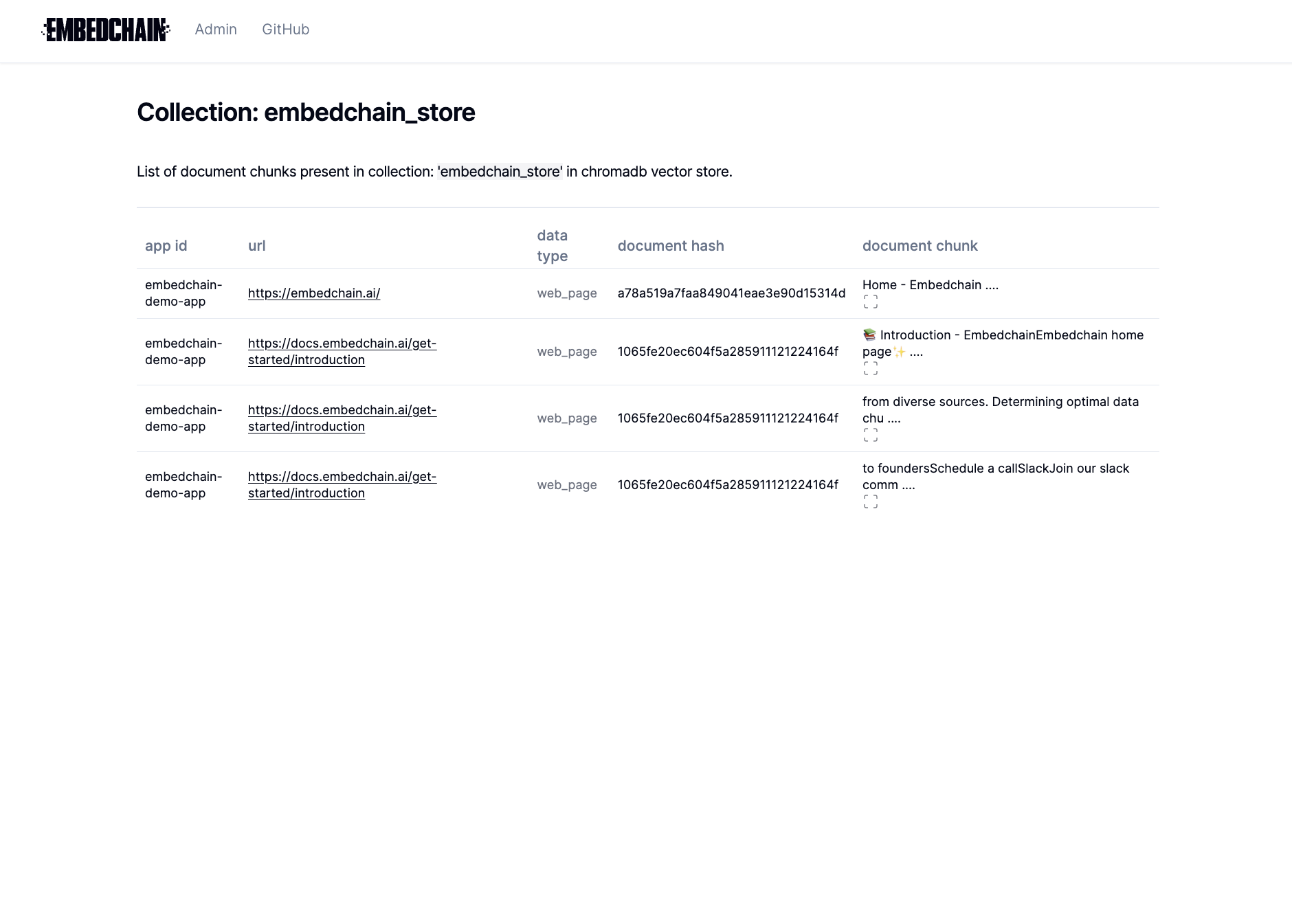Open introduction link in 'from diverse sources' row
This screenshot has height=924, width=1292.
(342, 418)
